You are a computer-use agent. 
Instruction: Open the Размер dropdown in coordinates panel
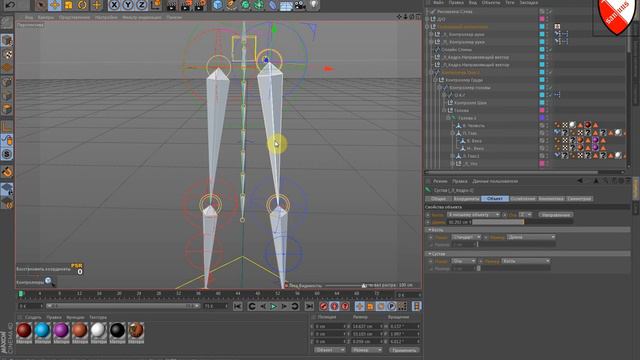pos(367,350)
